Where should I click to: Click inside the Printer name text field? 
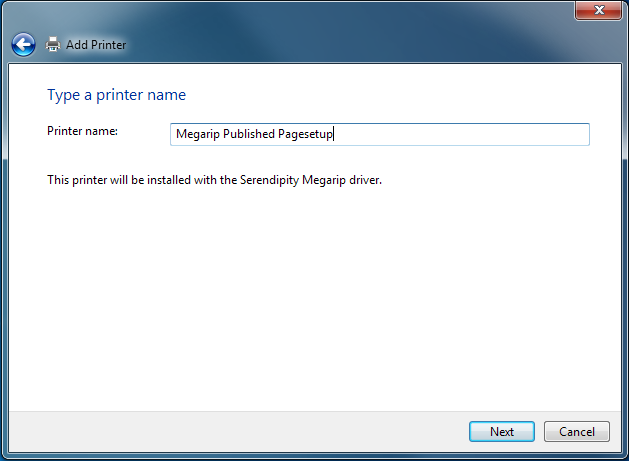379,134
